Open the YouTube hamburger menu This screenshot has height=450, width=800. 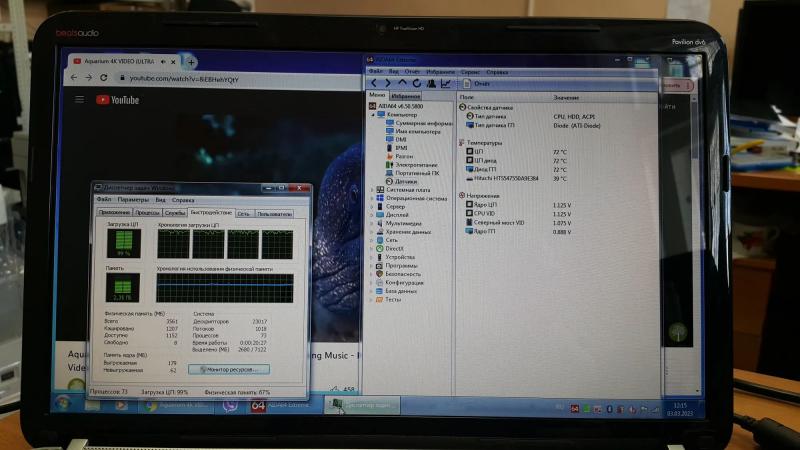[x=80, y=99]
